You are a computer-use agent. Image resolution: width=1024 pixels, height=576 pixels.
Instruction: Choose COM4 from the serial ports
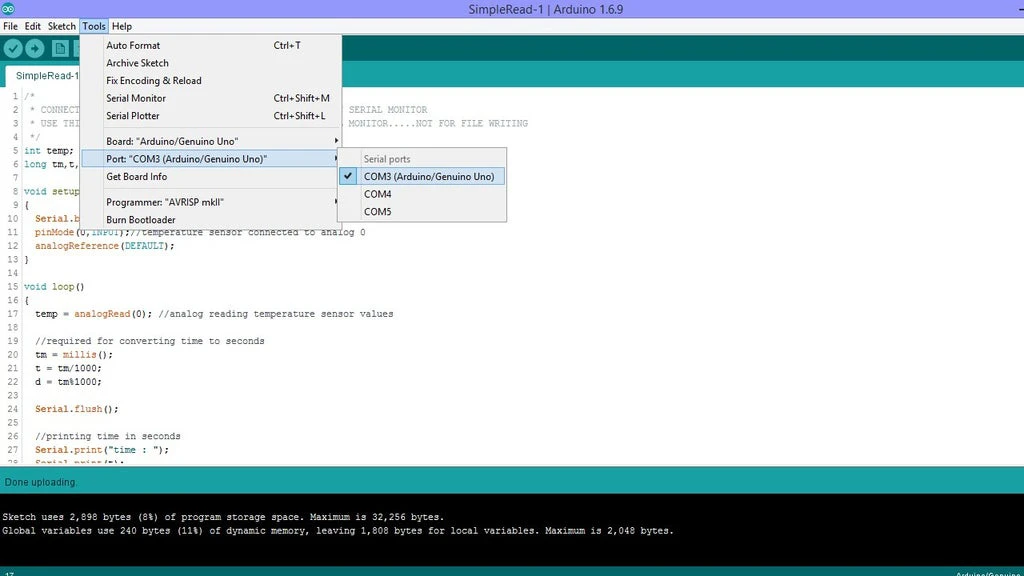tap(378, 194)
